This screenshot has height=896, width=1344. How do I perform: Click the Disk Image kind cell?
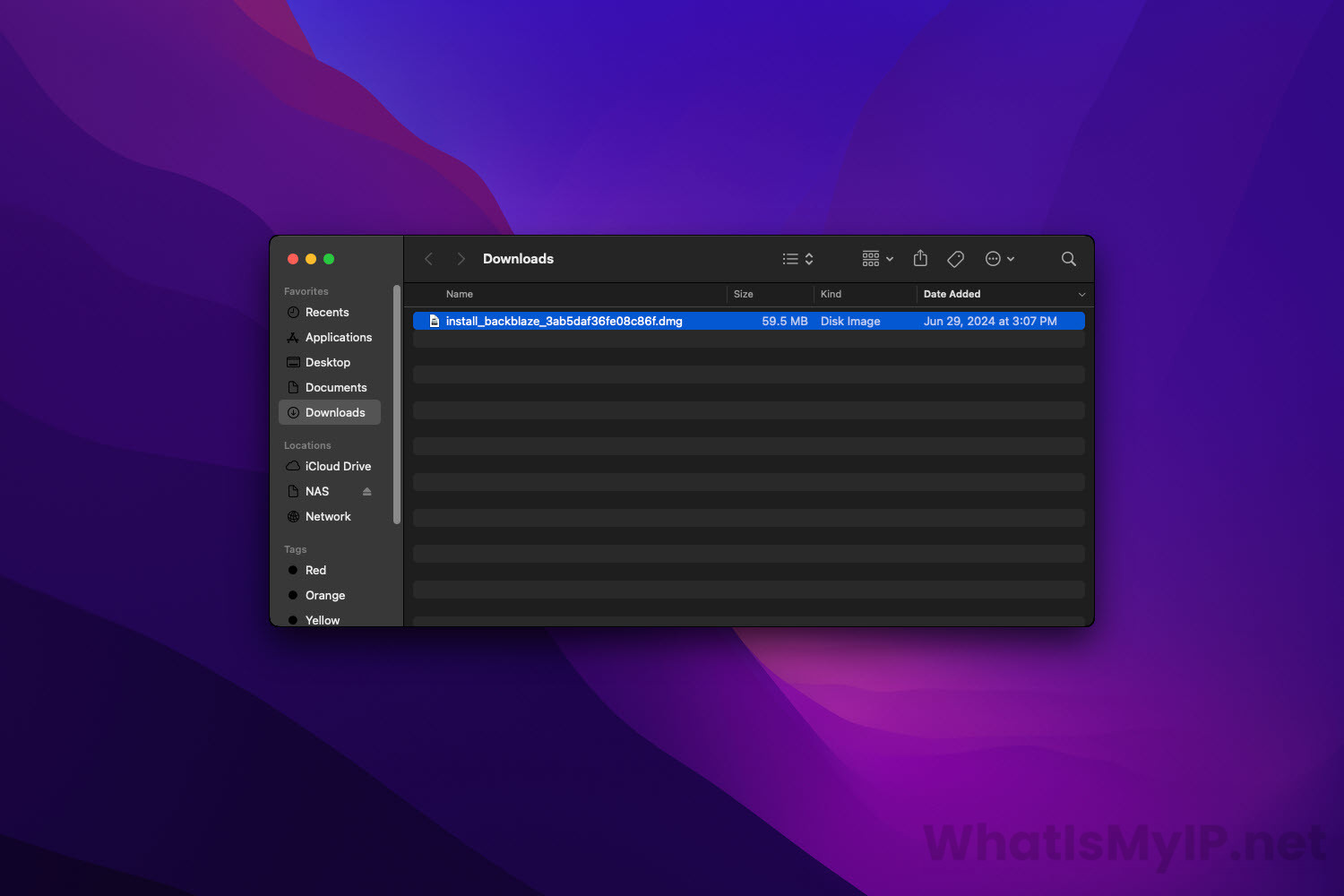[850, 321]
